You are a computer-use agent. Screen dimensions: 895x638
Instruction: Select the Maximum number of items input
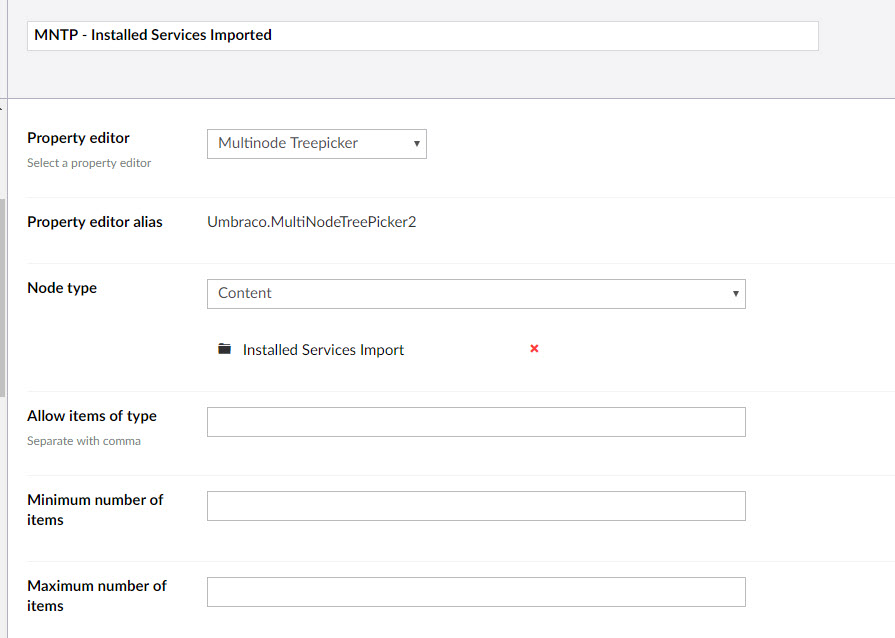click(475, 592)
